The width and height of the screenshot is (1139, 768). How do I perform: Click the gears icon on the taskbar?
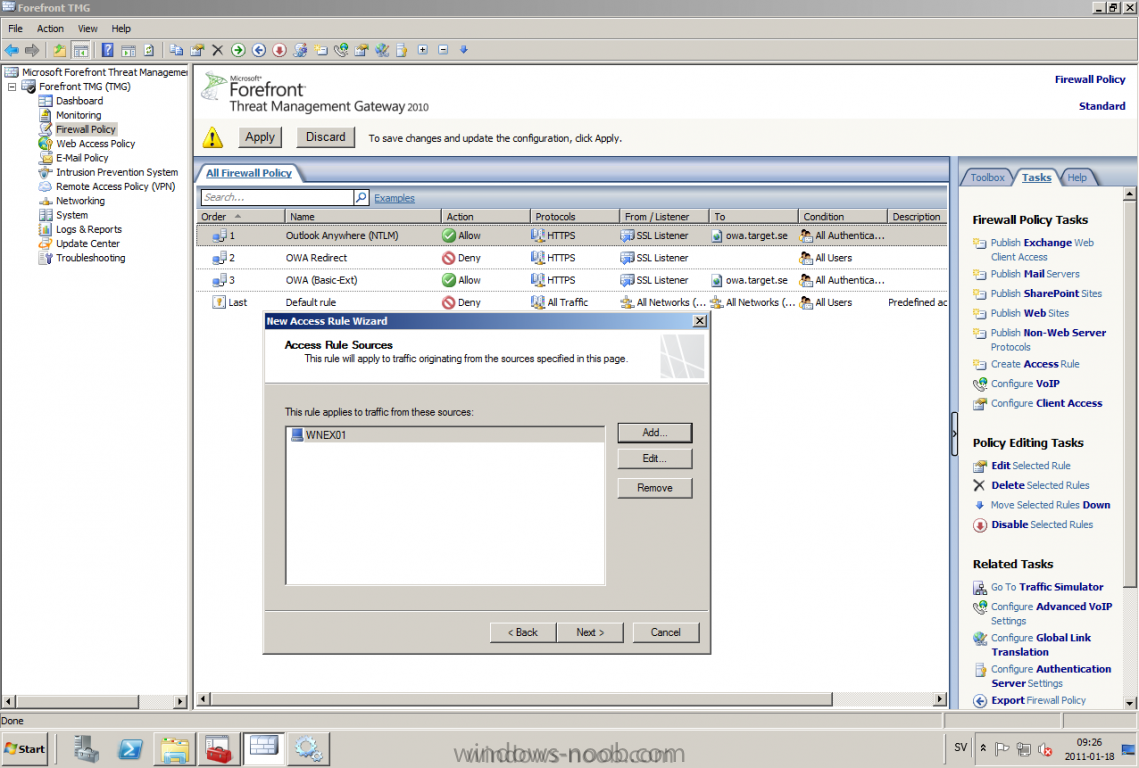click(308, 749)
